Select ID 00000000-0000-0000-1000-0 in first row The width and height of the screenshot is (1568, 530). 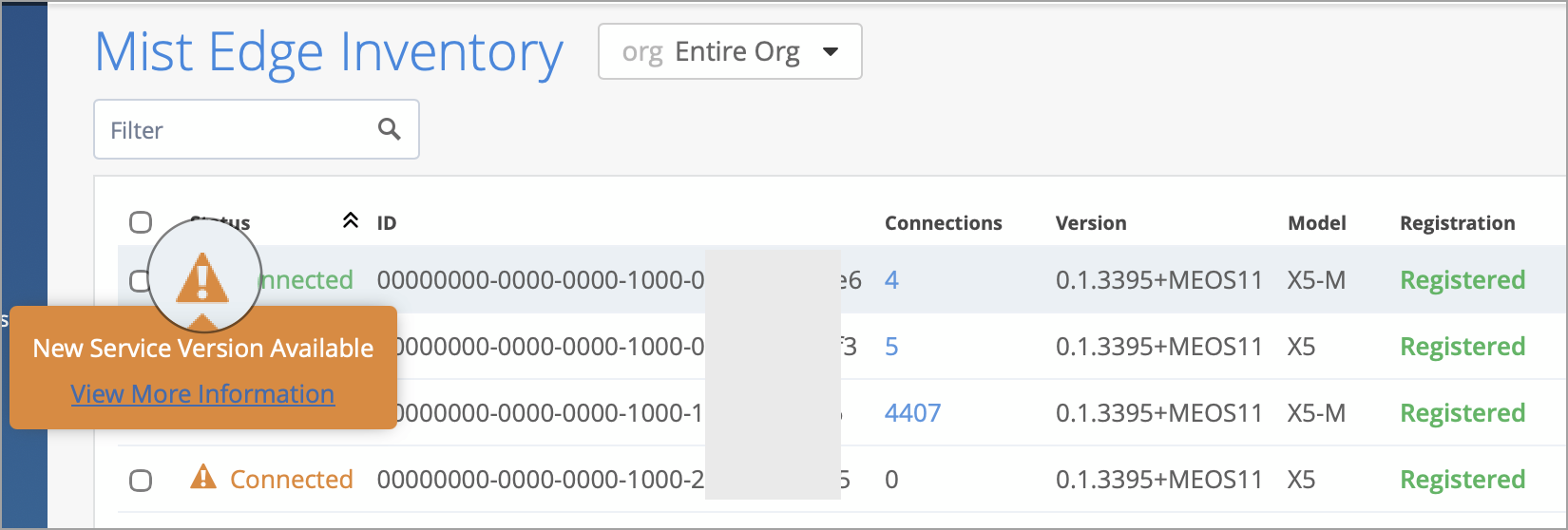point(541,280)
